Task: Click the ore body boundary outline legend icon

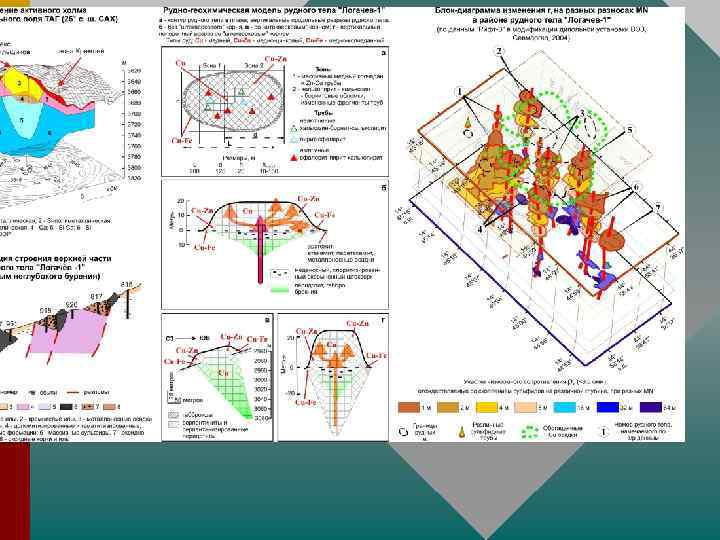Action: pyautogui.click(x=403, y=432)
